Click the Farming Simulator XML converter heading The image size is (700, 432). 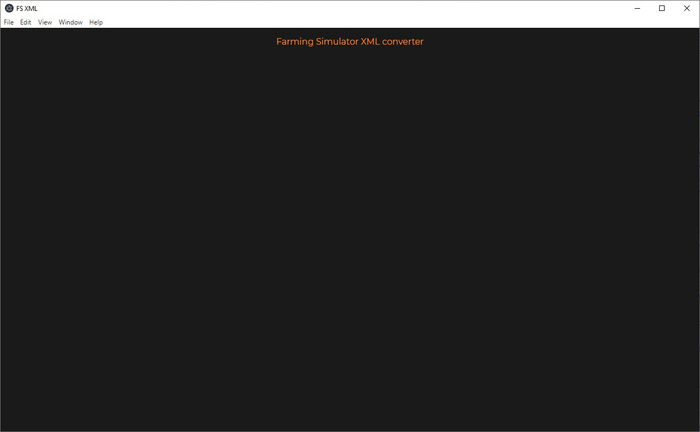click(x=350, y=42)
